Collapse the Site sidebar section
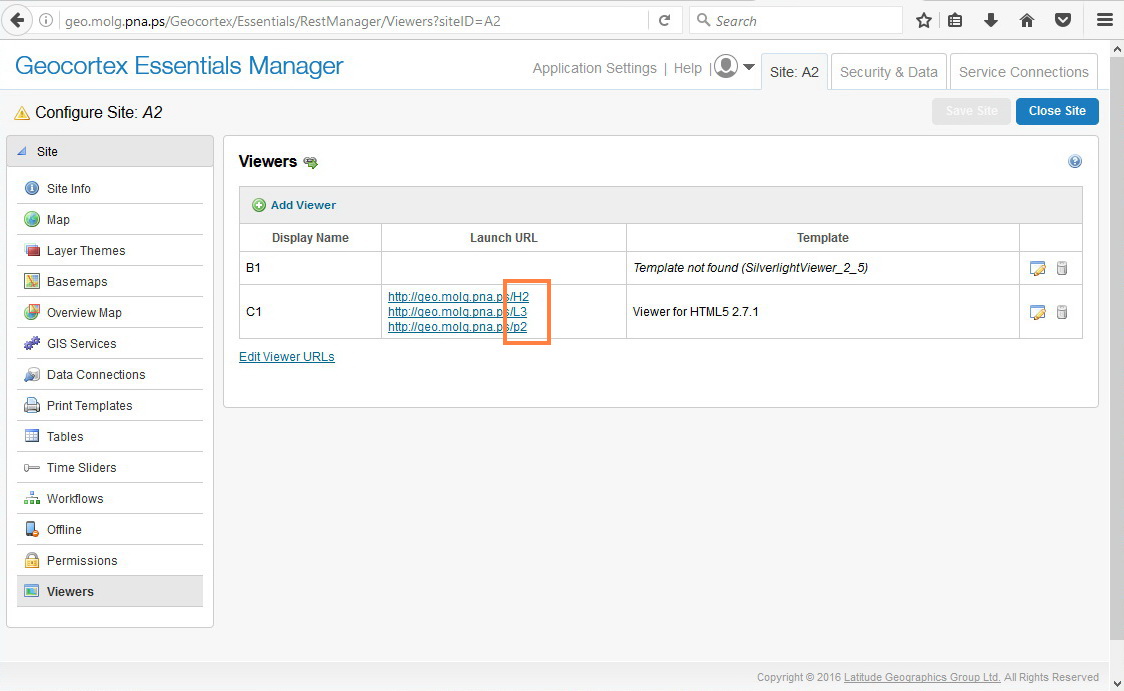Viewport: 1124px width, 691px height. pyautogui.click(x=22, y=151)
